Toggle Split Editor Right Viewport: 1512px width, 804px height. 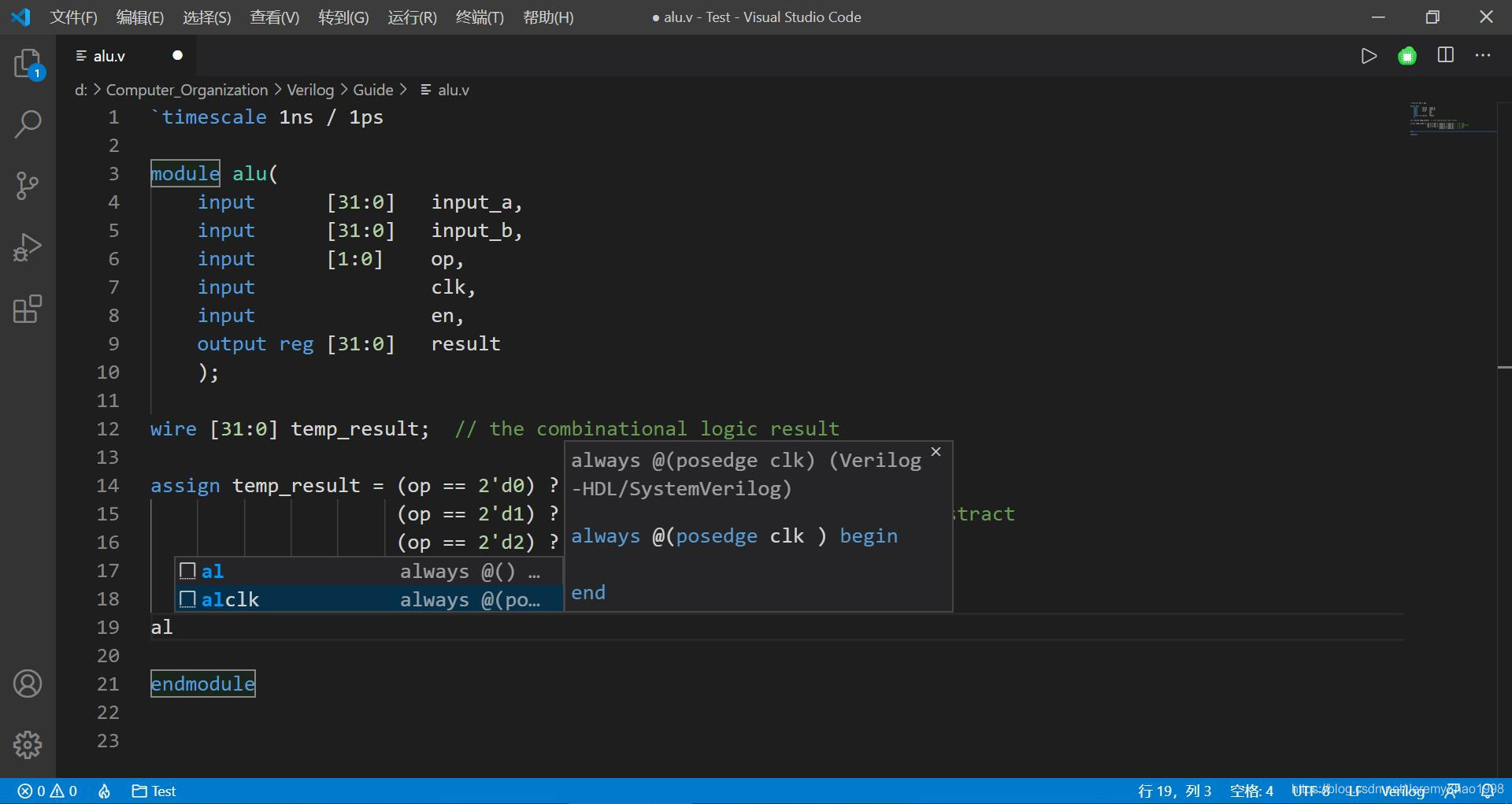pos(1446,55)
